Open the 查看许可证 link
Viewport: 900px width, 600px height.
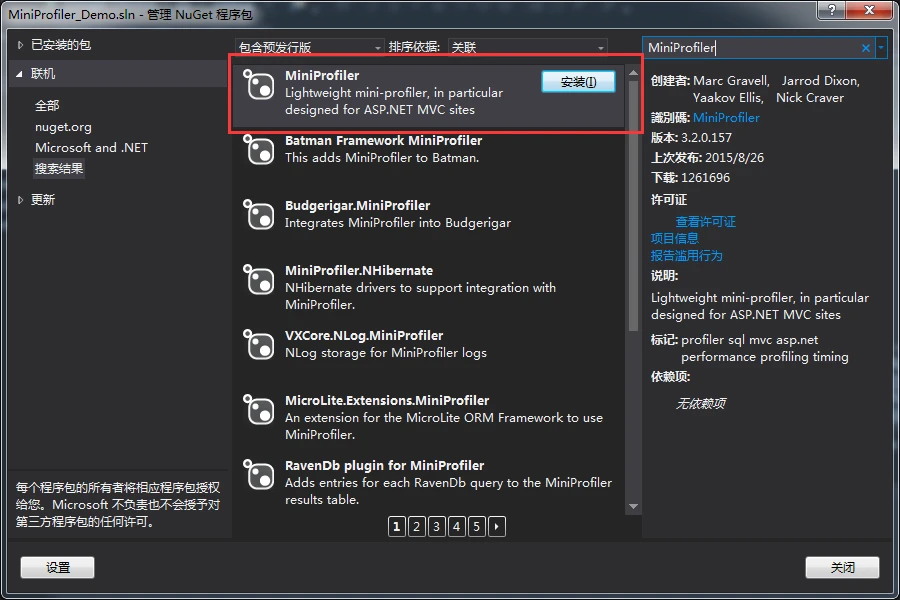(705, 222)
